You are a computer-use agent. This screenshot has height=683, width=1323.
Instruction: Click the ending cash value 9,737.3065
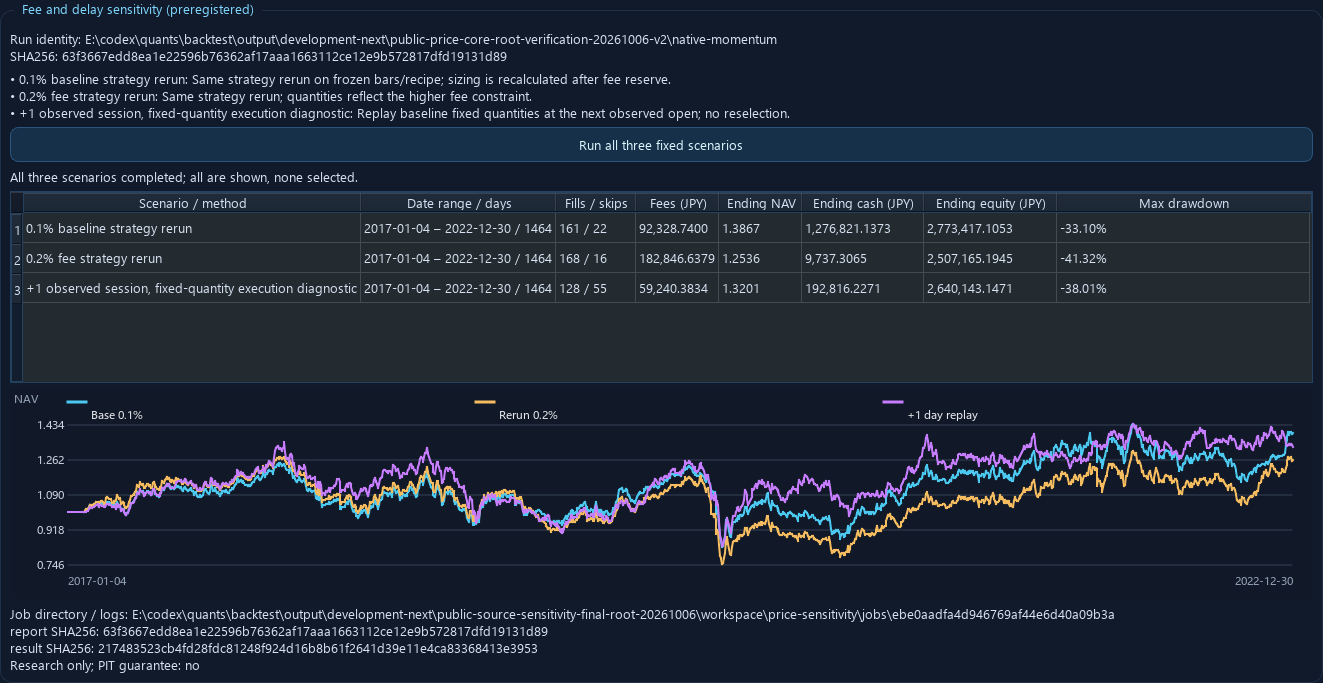point(863,259)
